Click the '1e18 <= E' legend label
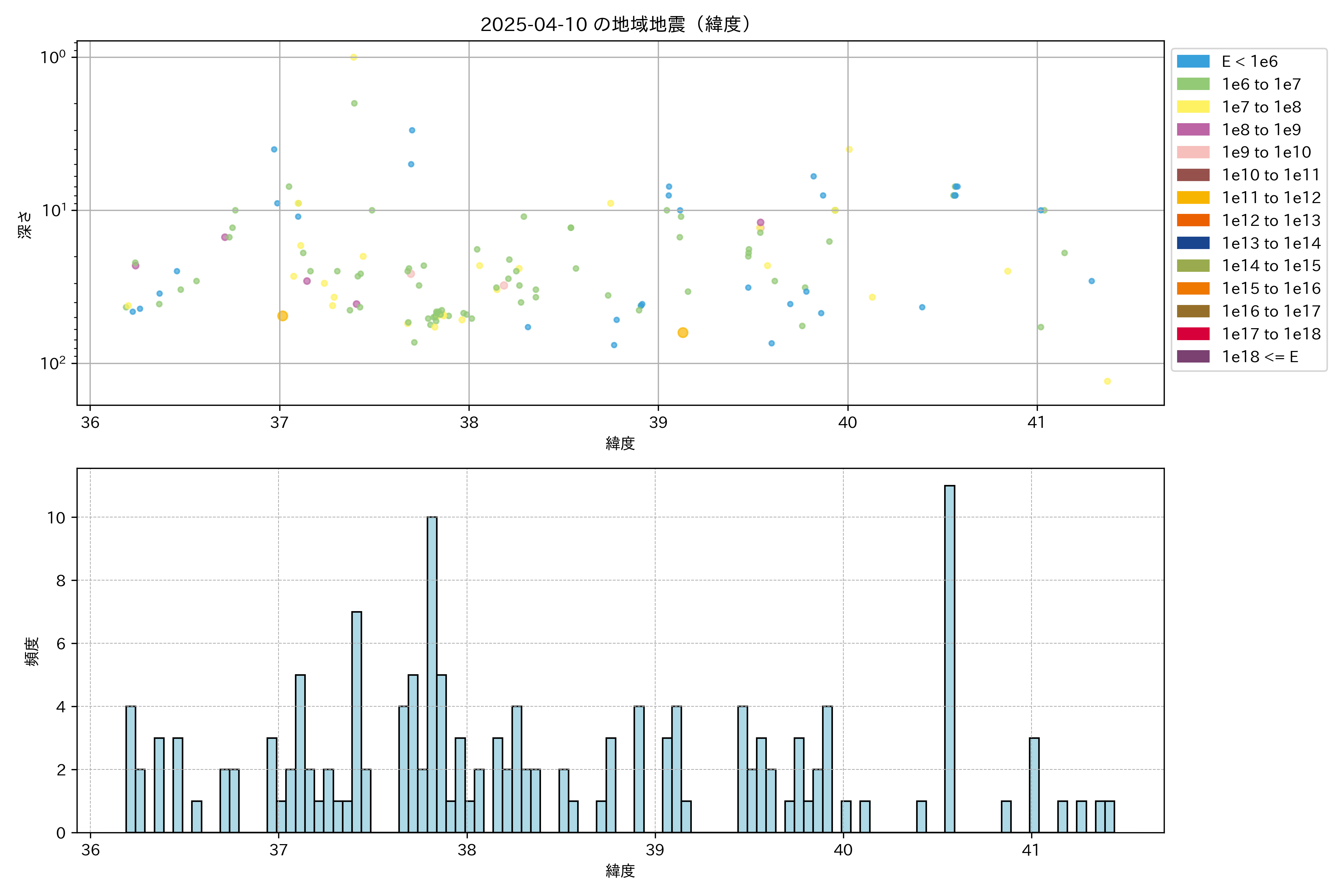This screenshot has width=1344, height=896. coord(1259,357)
